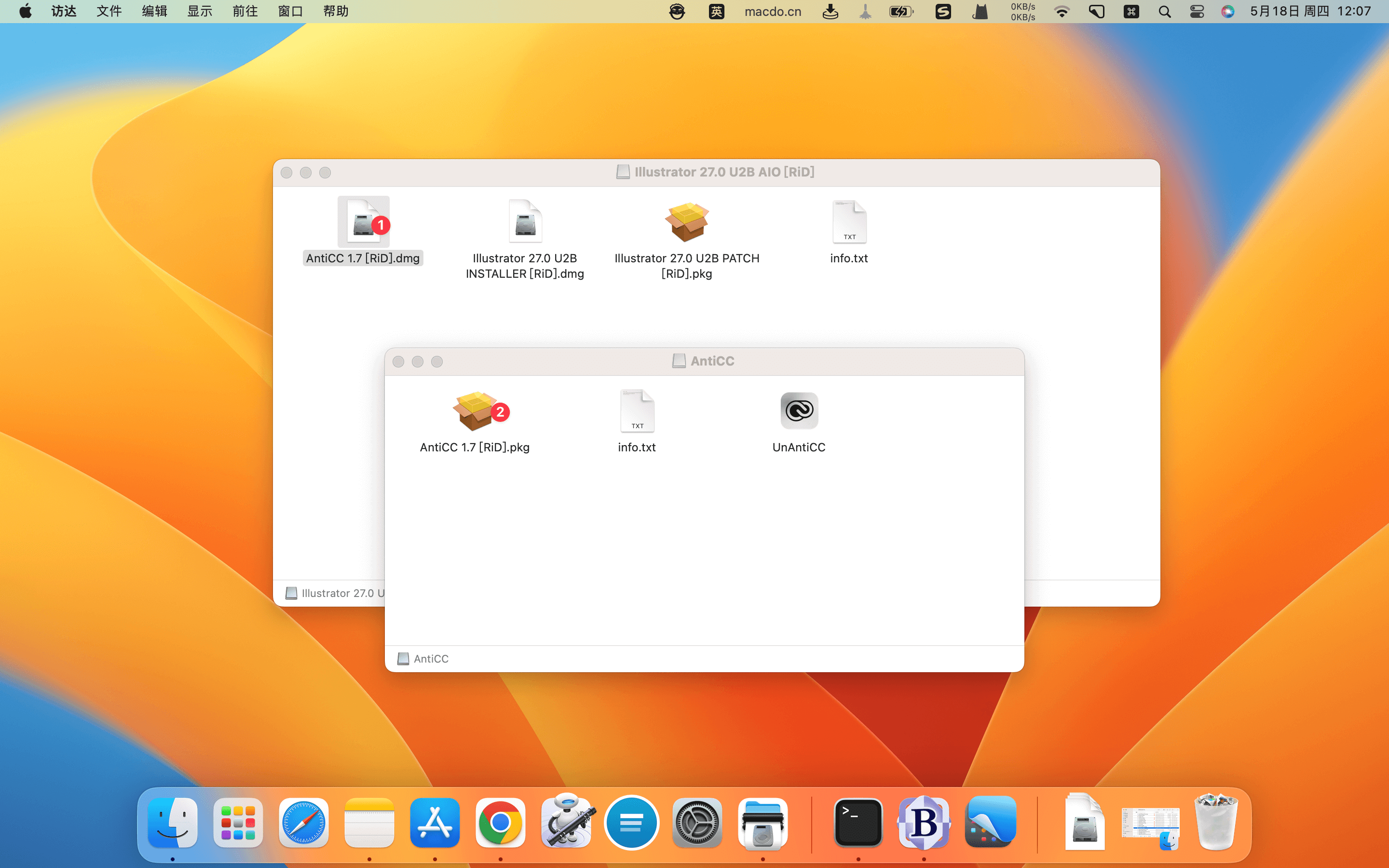Expand the Wi-Fi status menu
Viewport: 1389px width, 868px height.
click(1062, 12)
